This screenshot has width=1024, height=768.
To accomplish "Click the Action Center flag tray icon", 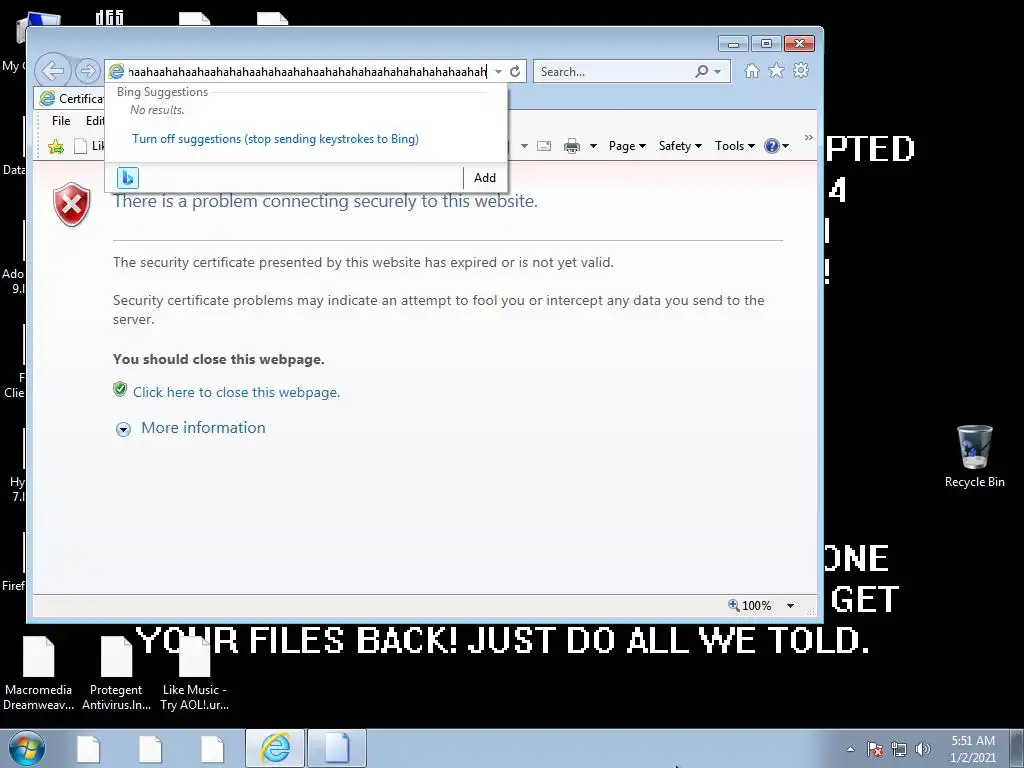I will coord(875,749).
